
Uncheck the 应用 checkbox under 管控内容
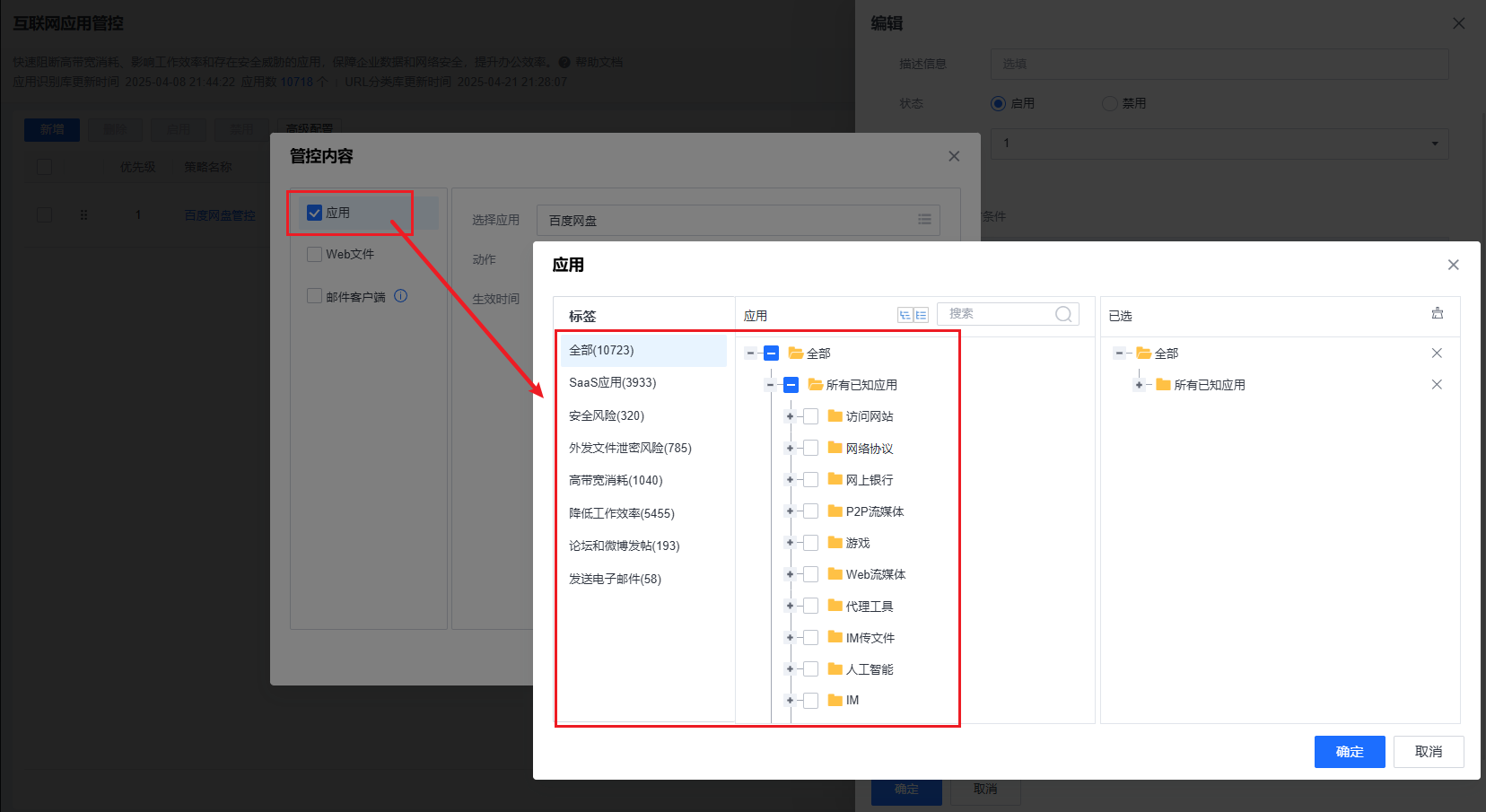315,213
